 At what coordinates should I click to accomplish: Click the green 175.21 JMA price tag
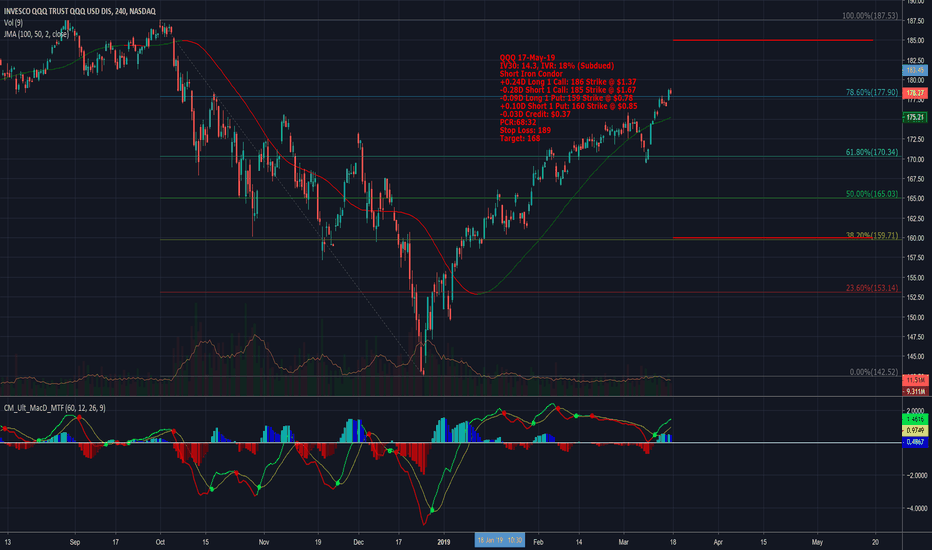915,118
